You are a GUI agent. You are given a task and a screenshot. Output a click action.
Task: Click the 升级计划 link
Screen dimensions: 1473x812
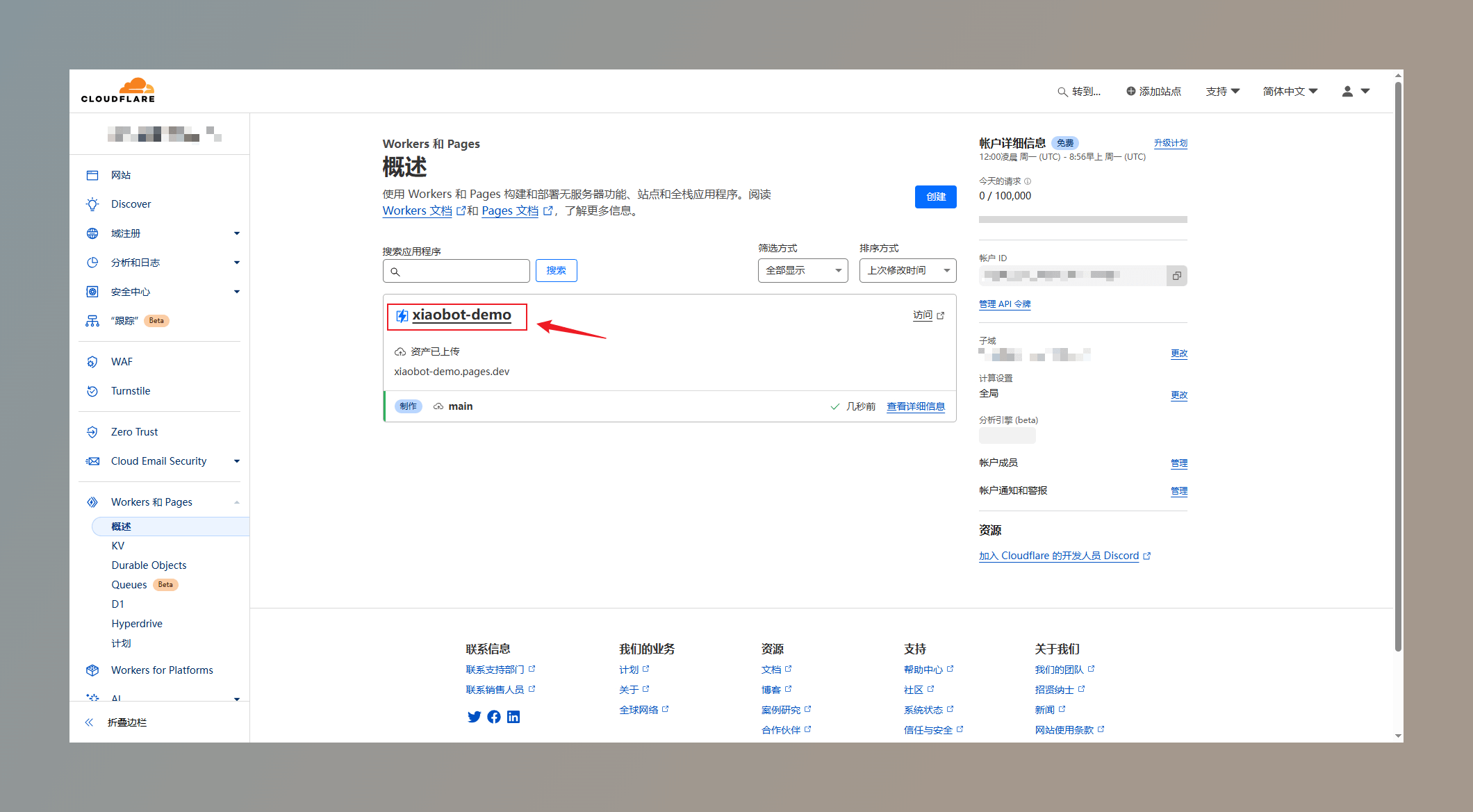(x=1171, y=143)
